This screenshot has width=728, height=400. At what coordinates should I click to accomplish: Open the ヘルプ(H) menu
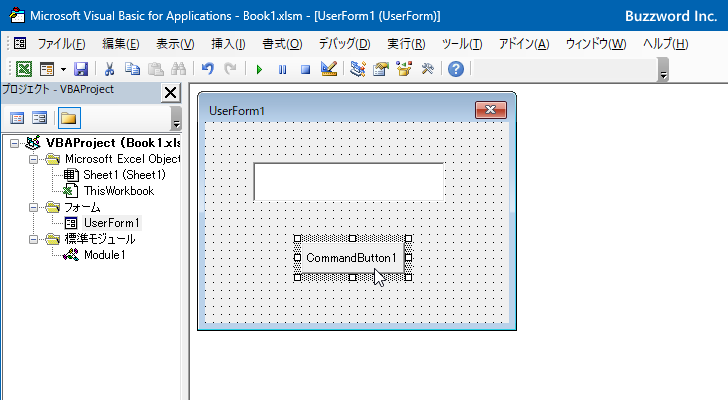tap(665, 44)
